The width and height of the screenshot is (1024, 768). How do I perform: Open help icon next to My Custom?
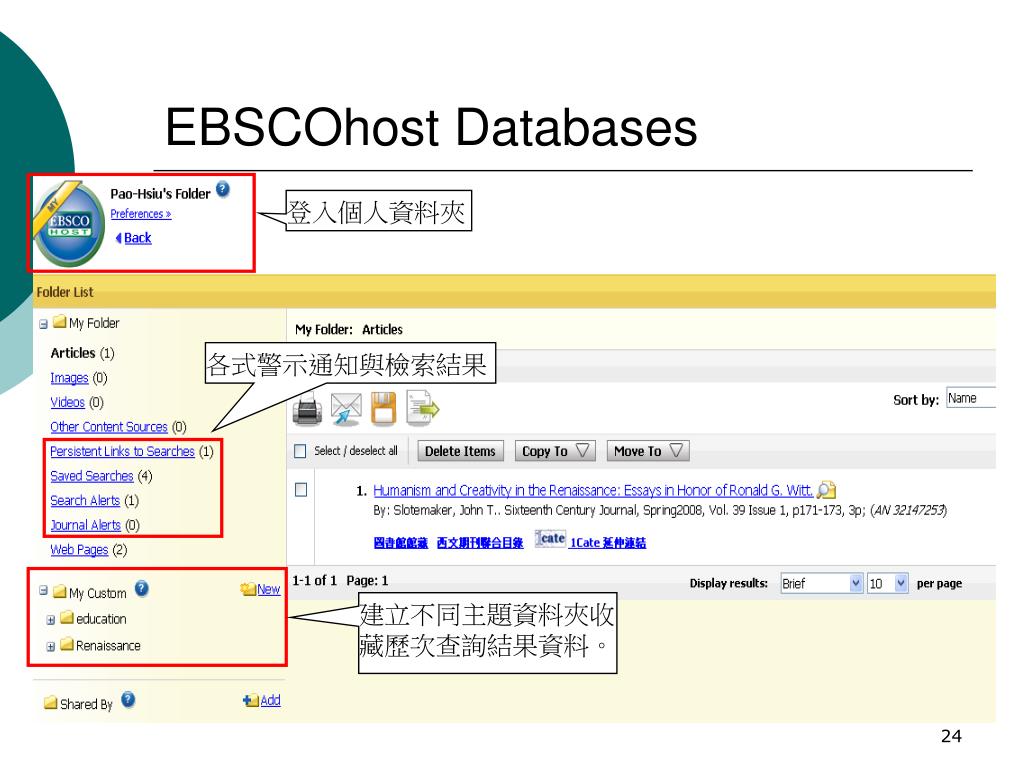click(x=142, y=588)
